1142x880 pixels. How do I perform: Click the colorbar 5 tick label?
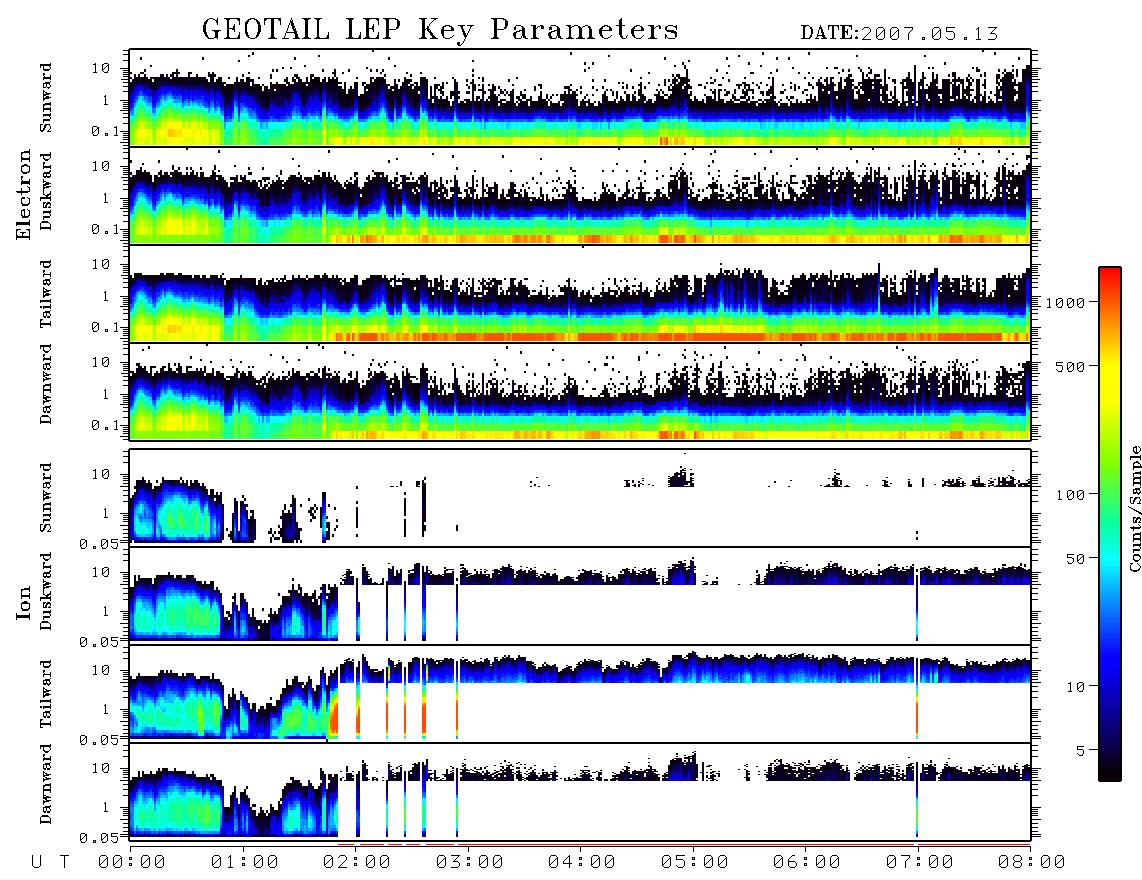click(x=1081, y=750)
